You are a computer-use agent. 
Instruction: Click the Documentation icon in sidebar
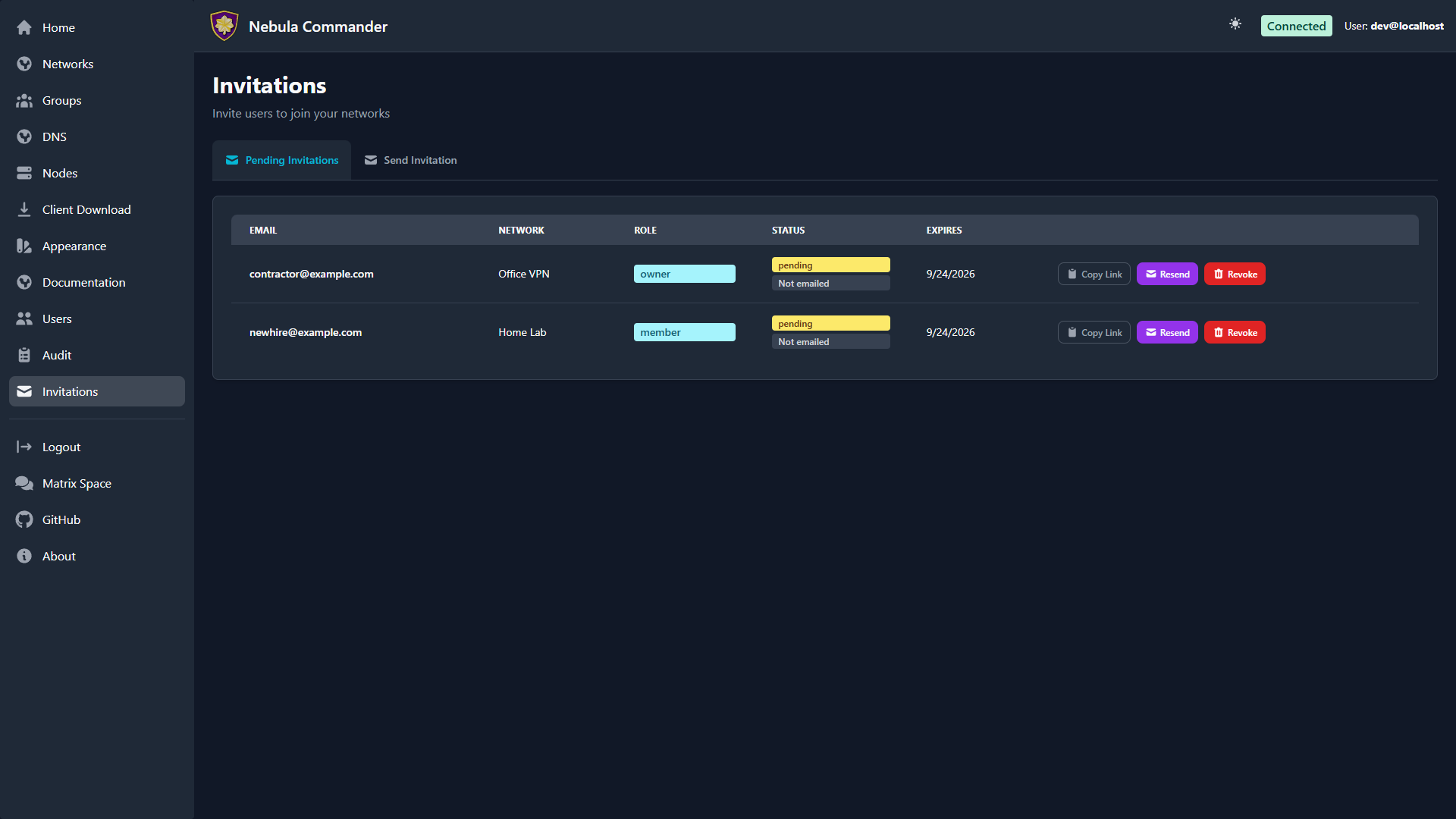[x=24, y=282]
